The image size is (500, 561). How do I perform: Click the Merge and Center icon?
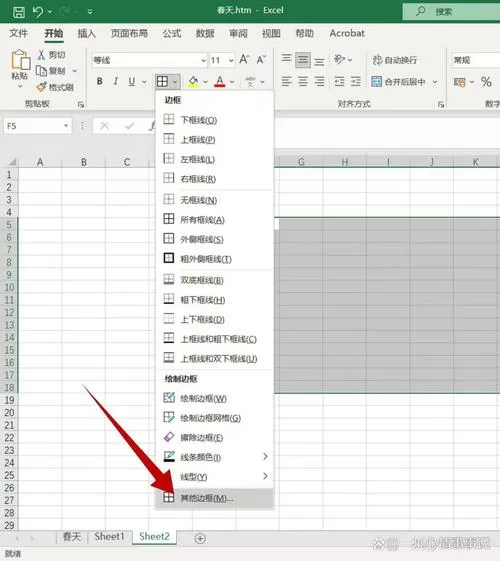click(376, 82)
